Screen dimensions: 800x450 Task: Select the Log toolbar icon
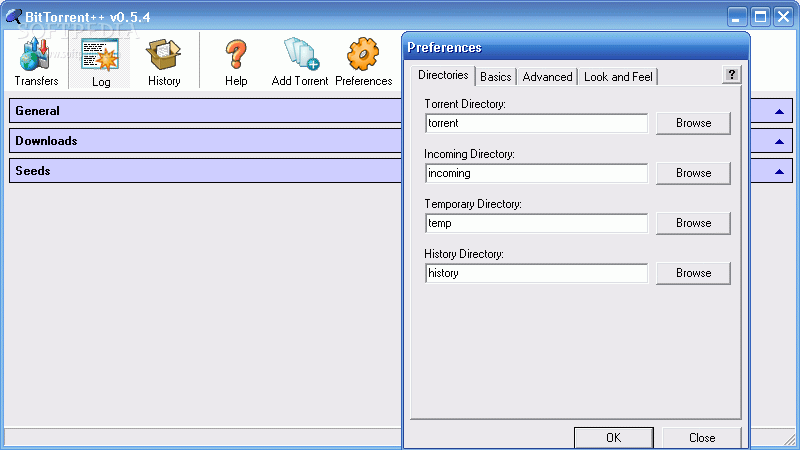100,55
